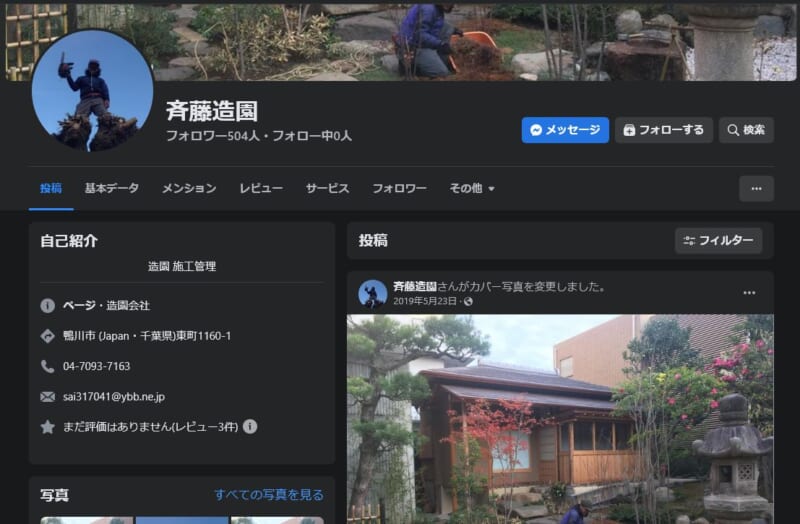
Task: Switch to the 基本データ tab
Action: pos(112,188)
